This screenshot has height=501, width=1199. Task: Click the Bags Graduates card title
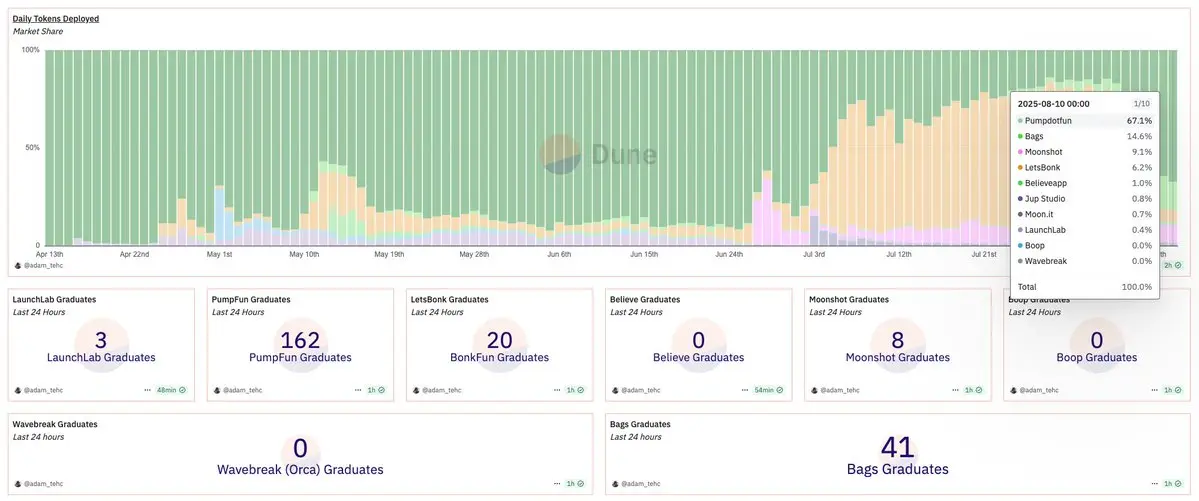[x=640, y=424]
